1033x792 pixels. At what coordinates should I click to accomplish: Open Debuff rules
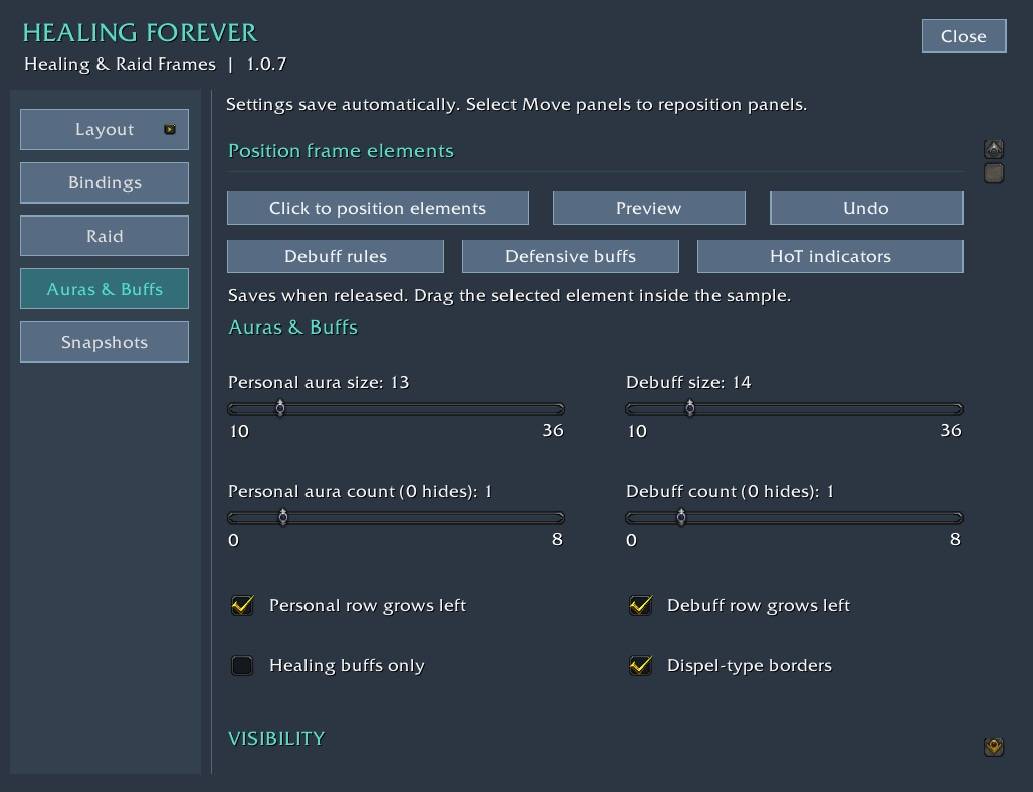coord(335,256)
